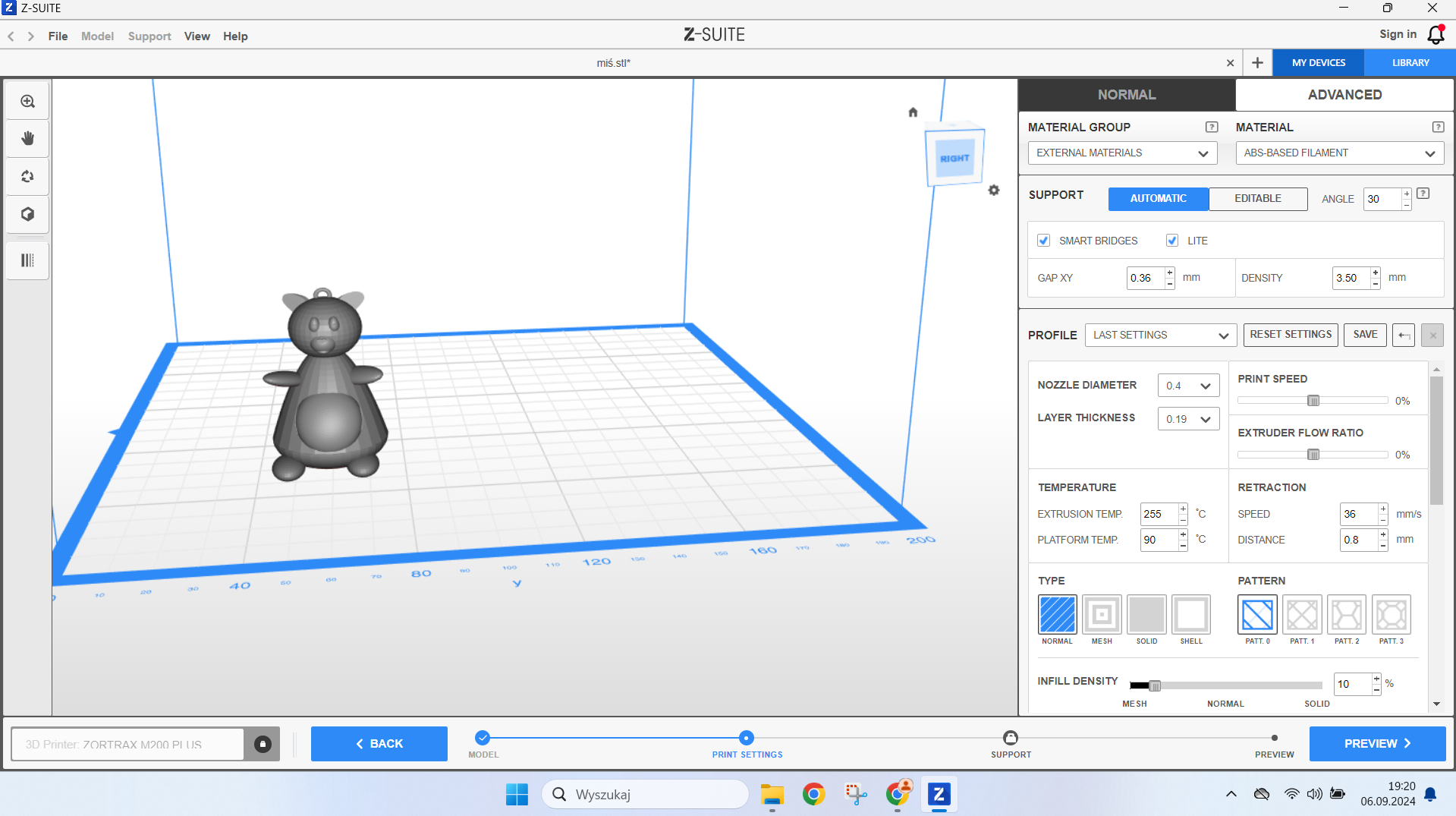Viewport: 1456px width, 816px height.
Task: Click the Gap XY input field
Action: click(x=1146, y=278)
